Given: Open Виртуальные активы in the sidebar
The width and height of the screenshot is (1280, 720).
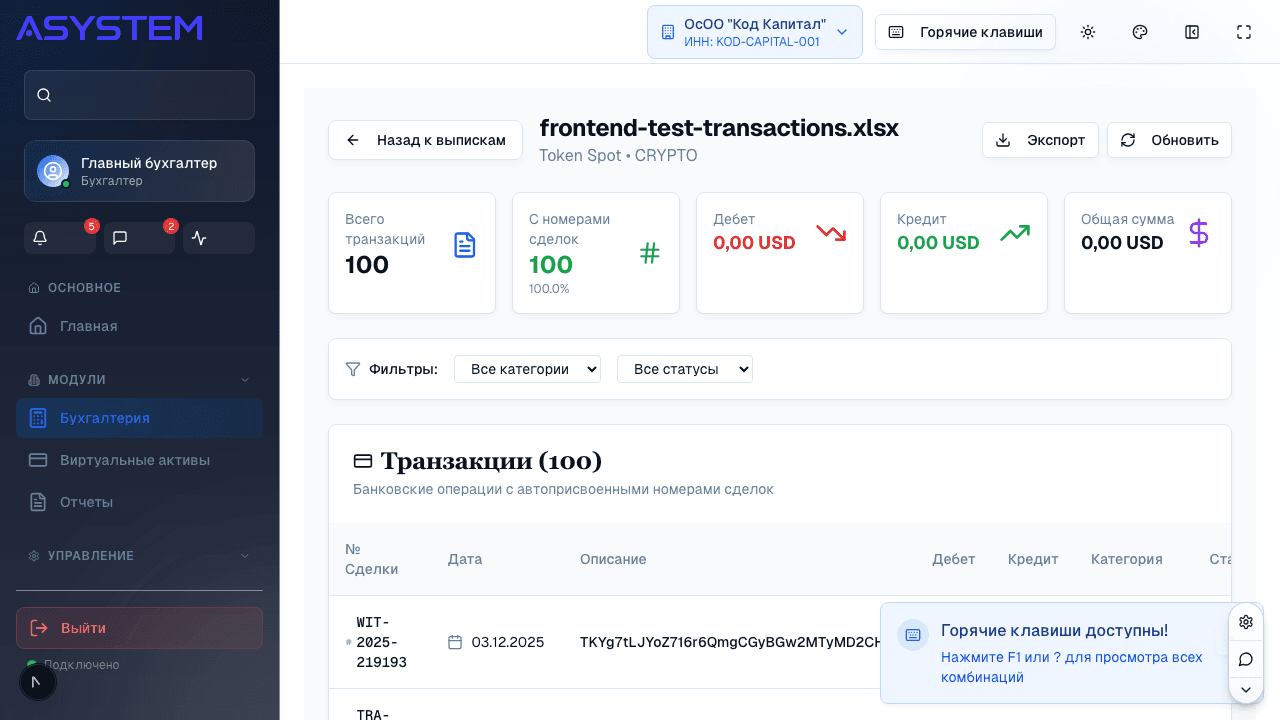Looking at the screenshot, I should [134, 460].
